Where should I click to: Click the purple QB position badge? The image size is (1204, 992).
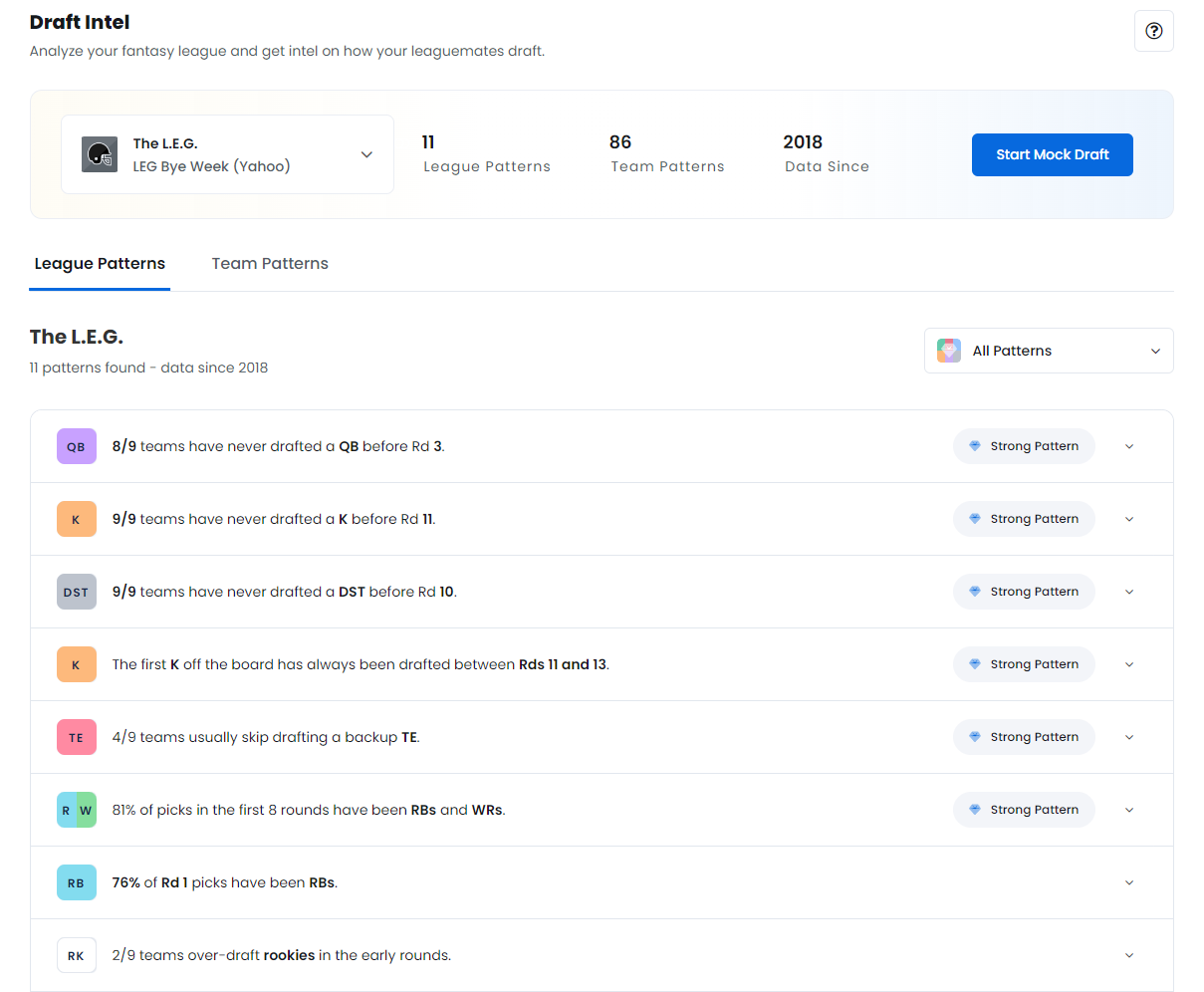tap(77, 446)
